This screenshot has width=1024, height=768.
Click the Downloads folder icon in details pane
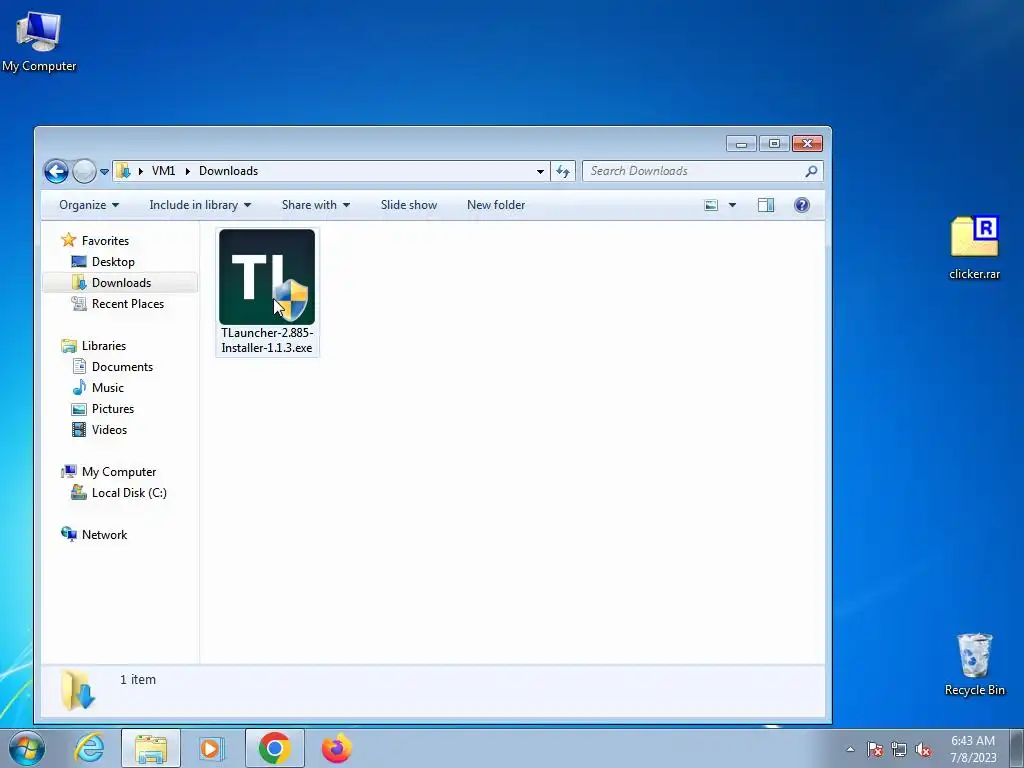(78, 690)
